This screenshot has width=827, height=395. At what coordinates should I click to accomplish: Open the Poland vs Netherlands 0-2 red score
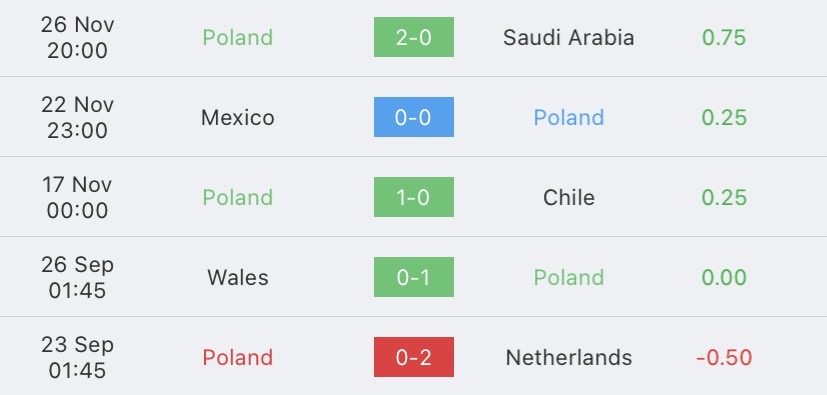[414, 357]
